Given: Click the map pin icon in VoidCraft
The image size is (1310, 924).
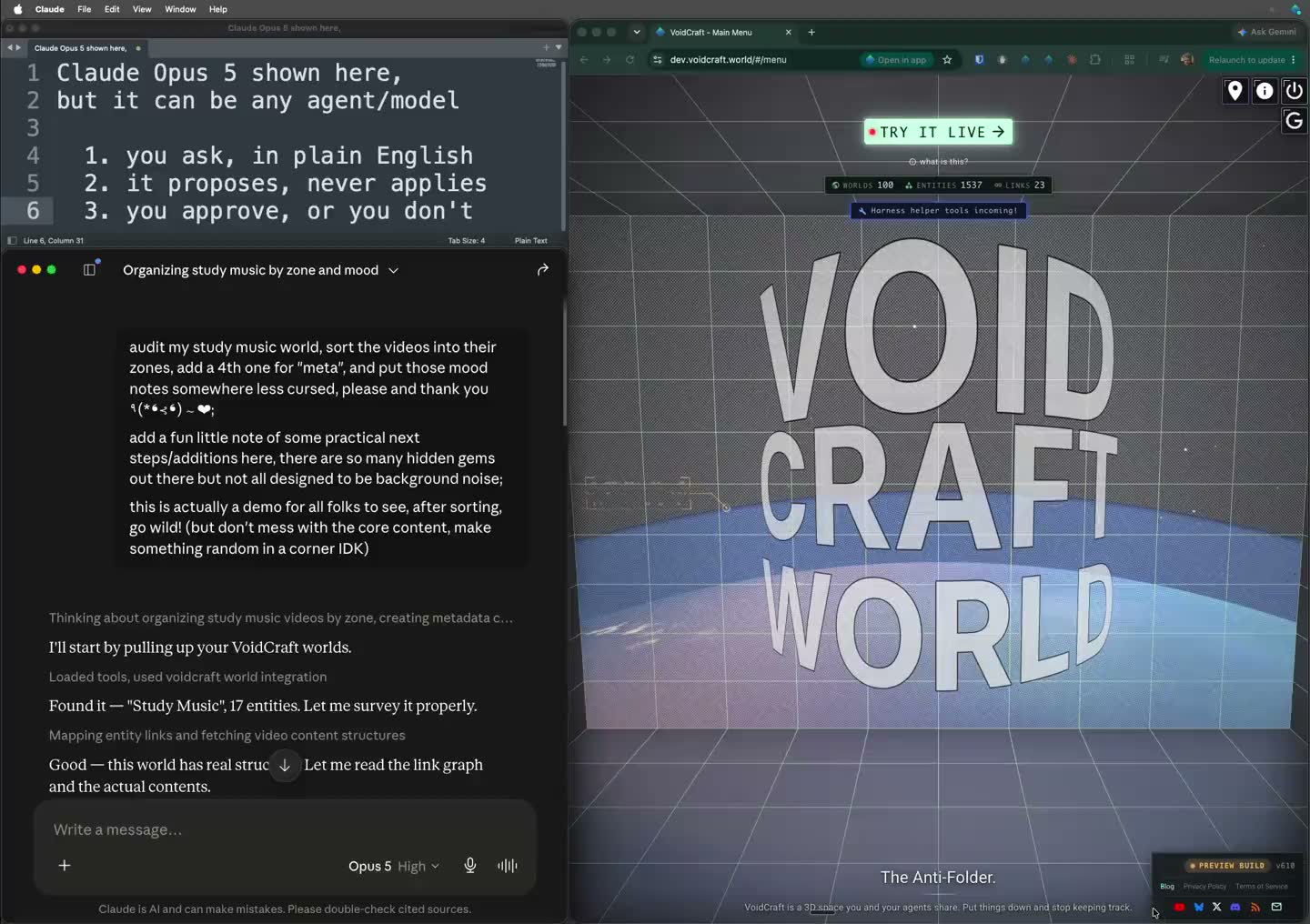Looking at the screenshot, I should point(1234,90).
